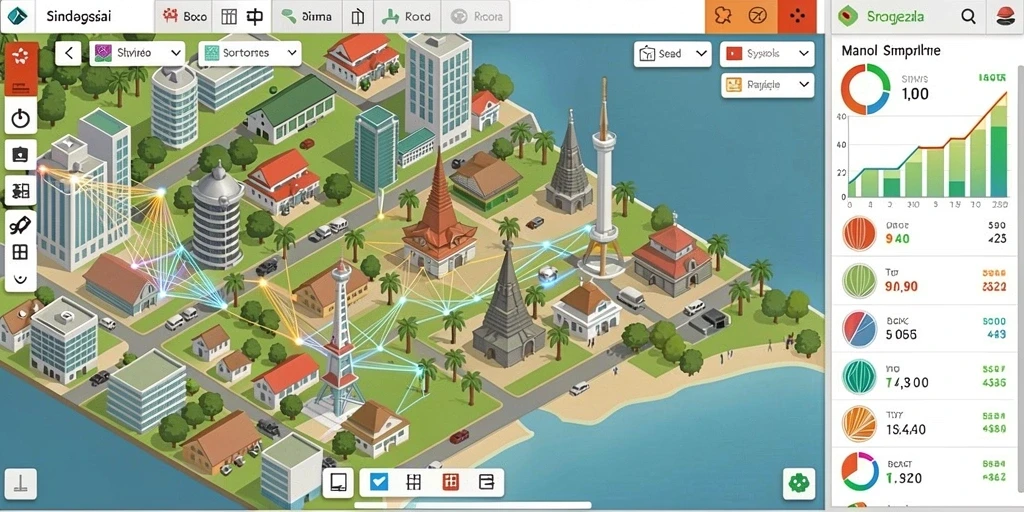Click the multicolor donut in 1.920 row
This screenshot has width=1024, height=512.
point(859,471)
